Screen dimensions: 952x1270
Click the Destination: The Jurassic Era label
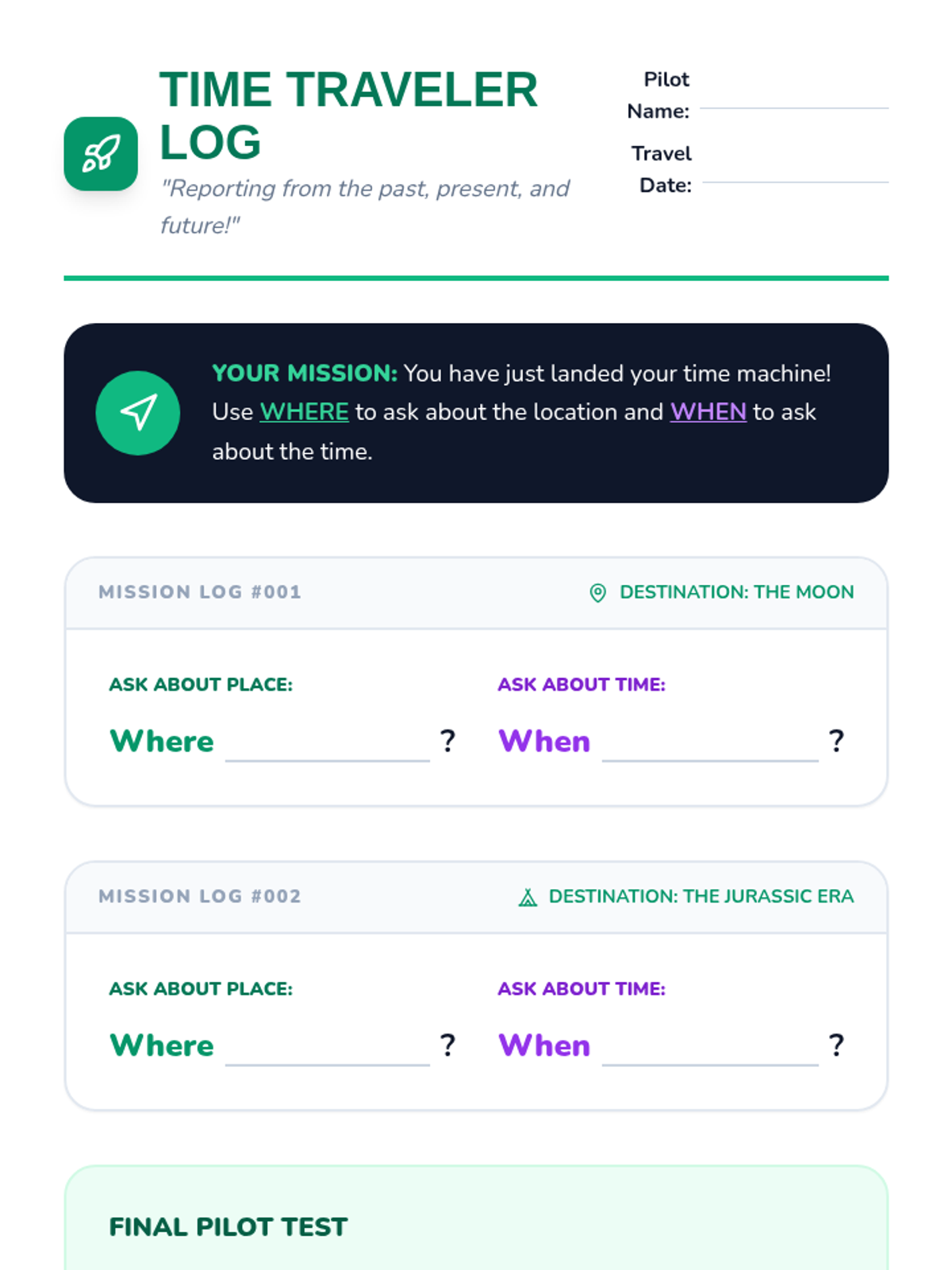pyautogui.click(x=701, y=896)
